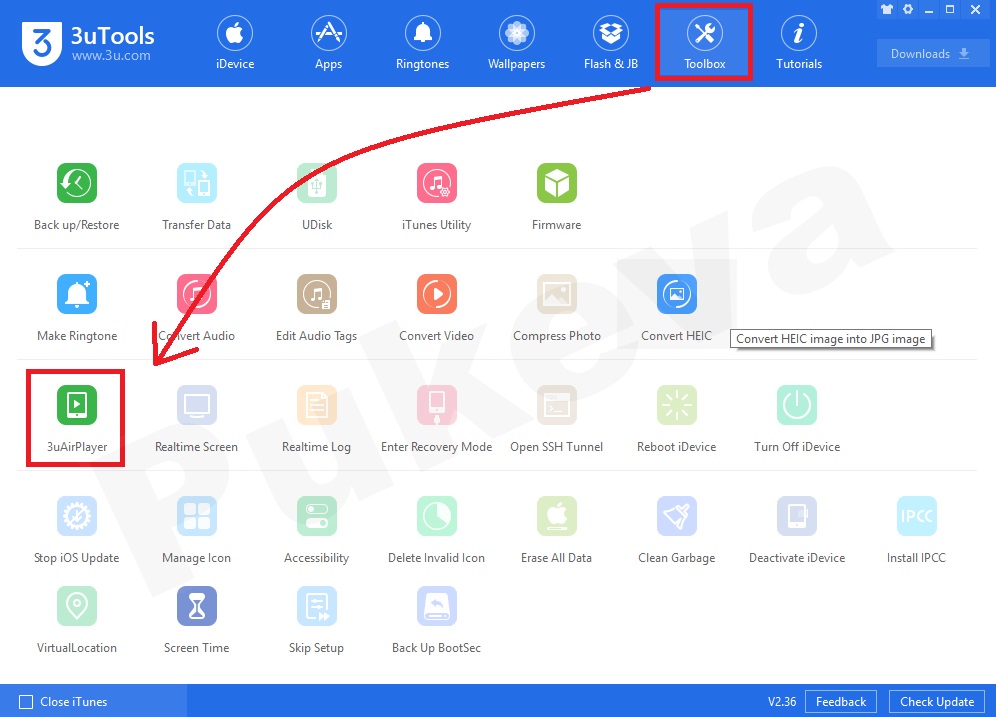Select Deactivate iDevice

coord(797,530)
